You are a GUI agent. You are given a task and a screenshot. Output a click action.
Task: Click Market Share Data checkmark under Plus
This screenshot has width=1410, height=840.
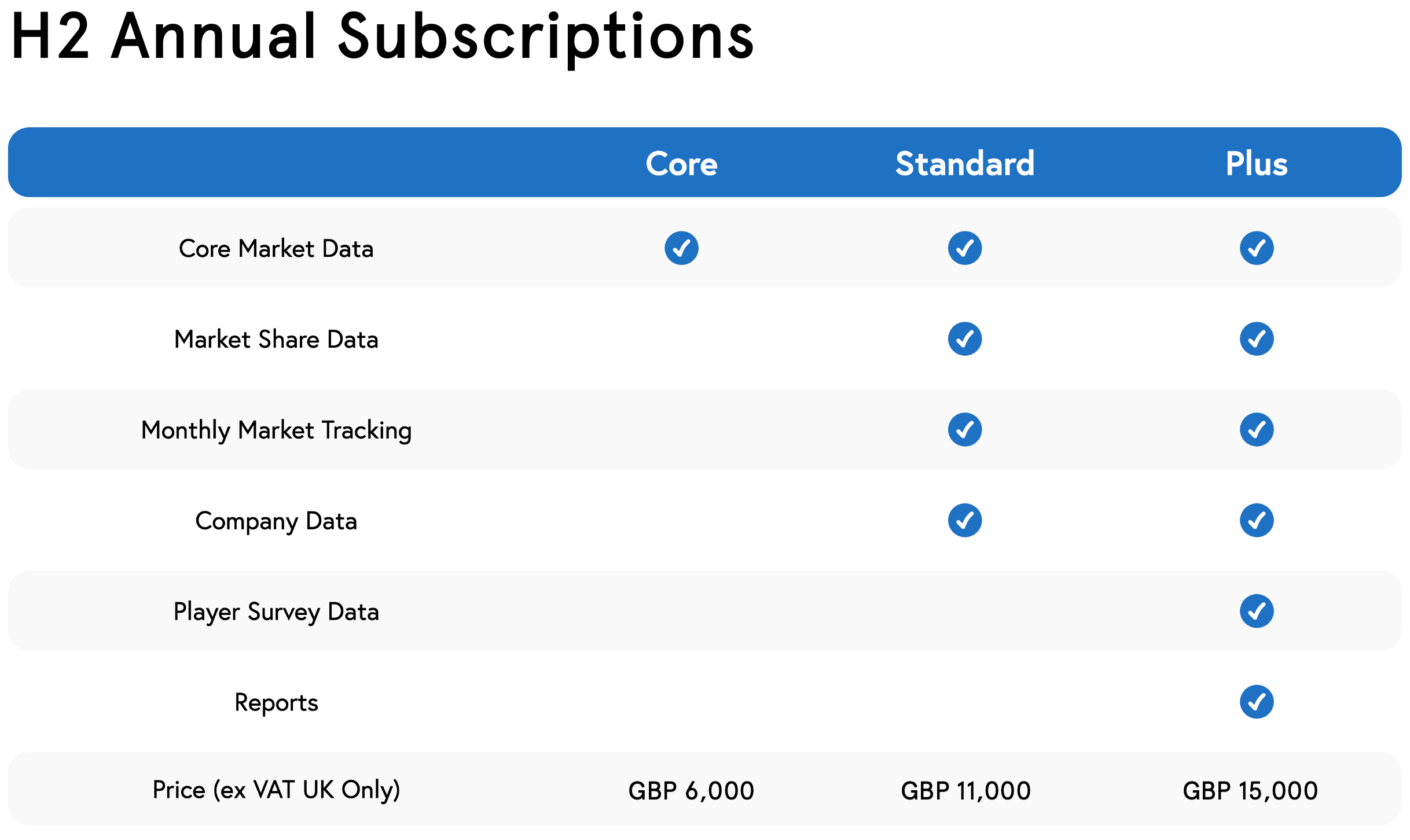pos(1256,339)
